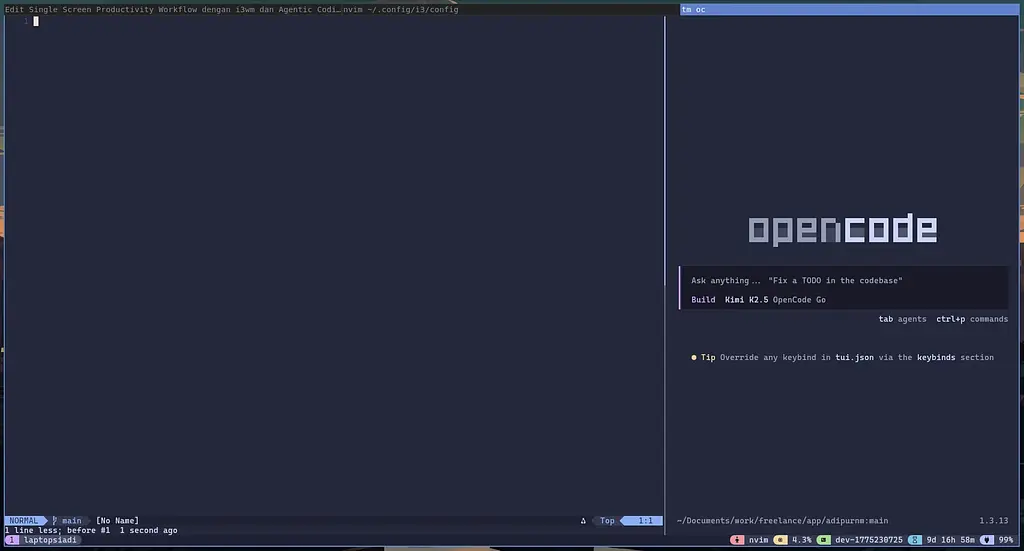Click the [No Name] buffer label

[x=117, y=521]
